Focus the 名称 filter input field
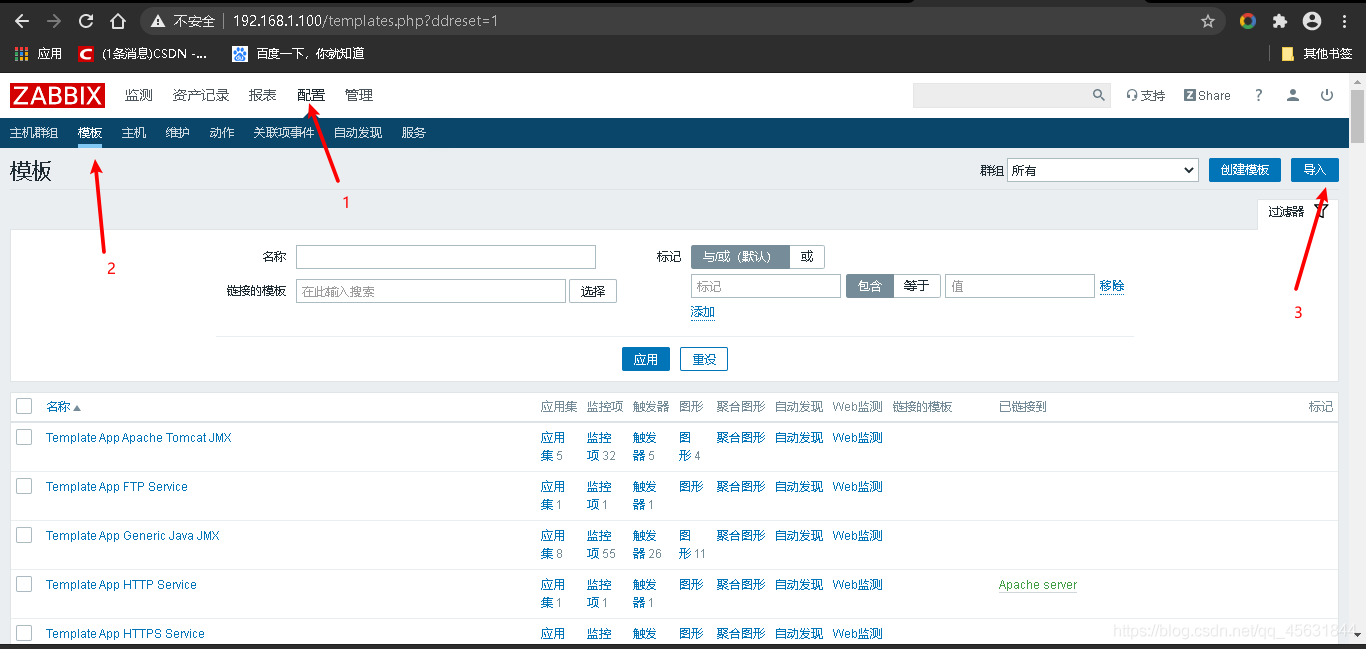The height and width of the screenshot is (649, 1366). (x=446, y=257)
